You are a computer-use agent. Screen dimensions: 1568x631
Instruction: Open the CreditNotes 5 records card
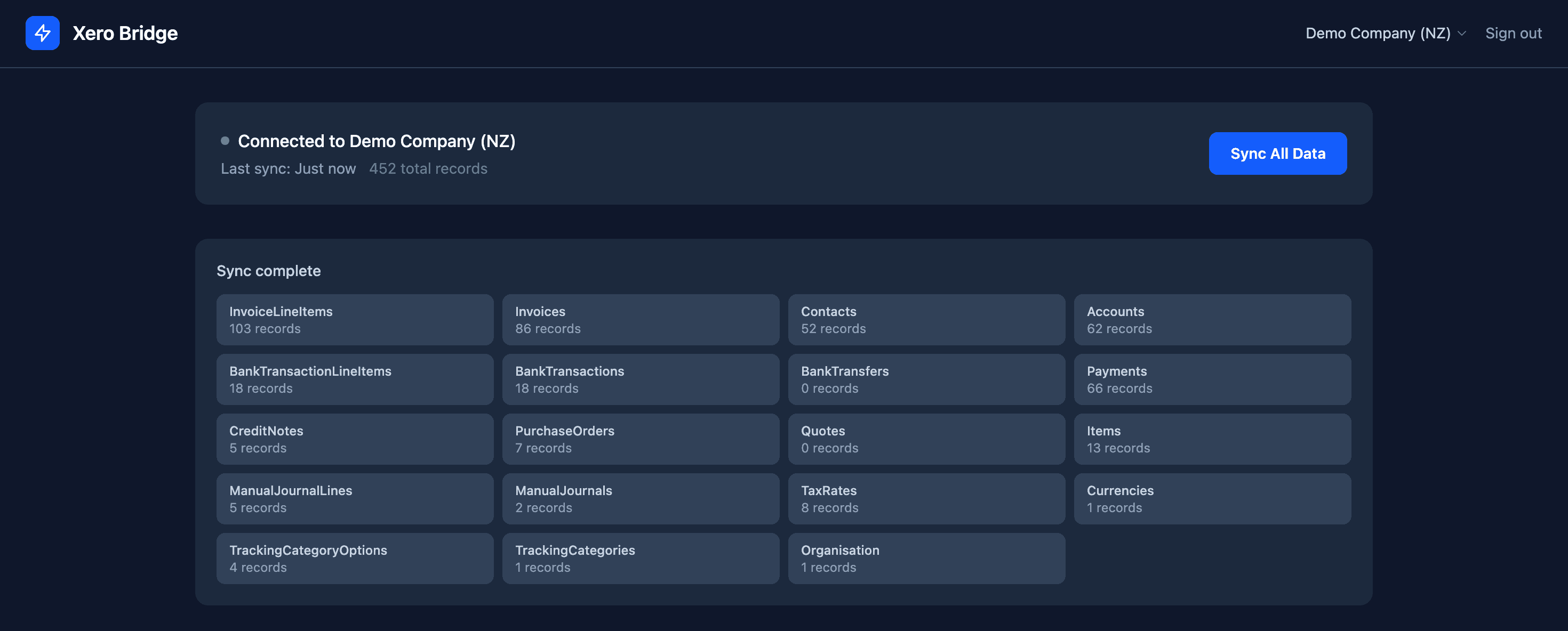pyautogui.click(x=355, y=439)
